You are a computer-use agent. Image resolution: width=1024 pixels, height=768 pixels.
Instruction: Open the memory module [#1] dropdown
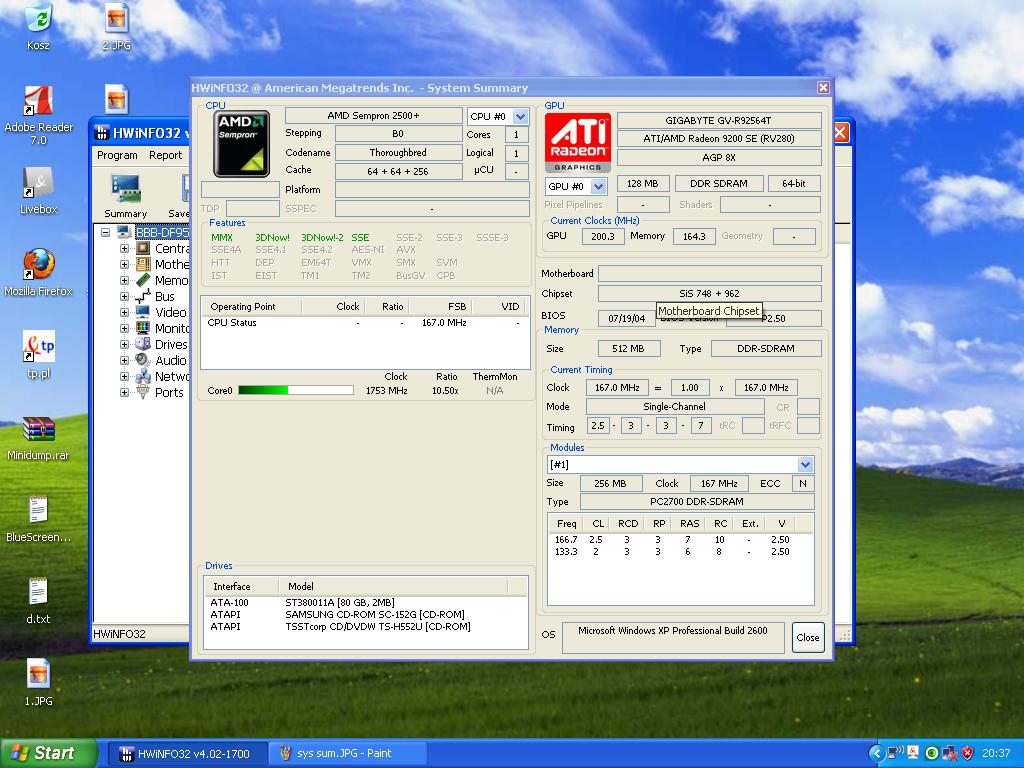[805, 464]
